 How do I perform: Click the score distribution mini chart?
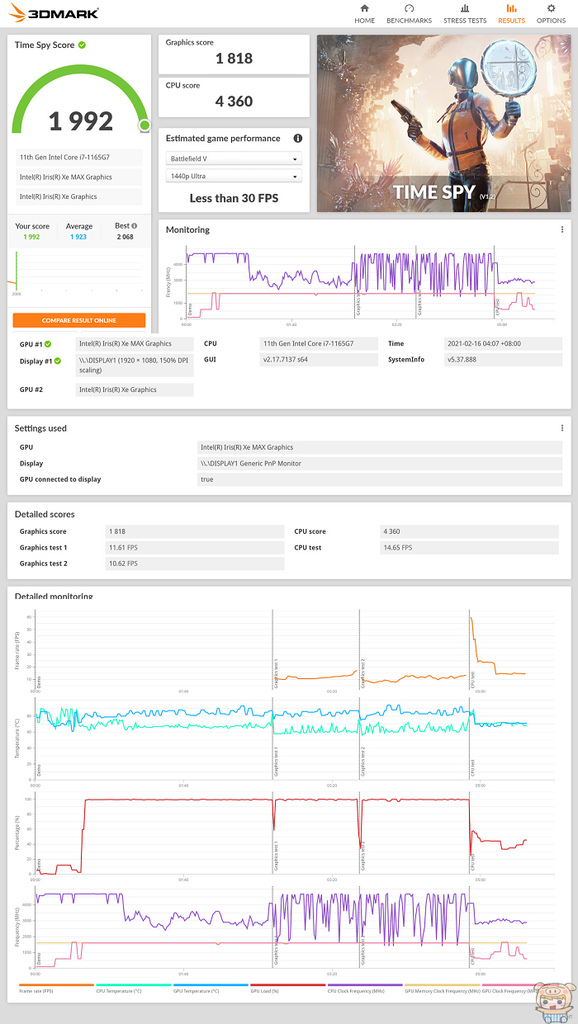pyautogui.click(x=78, y=273)
